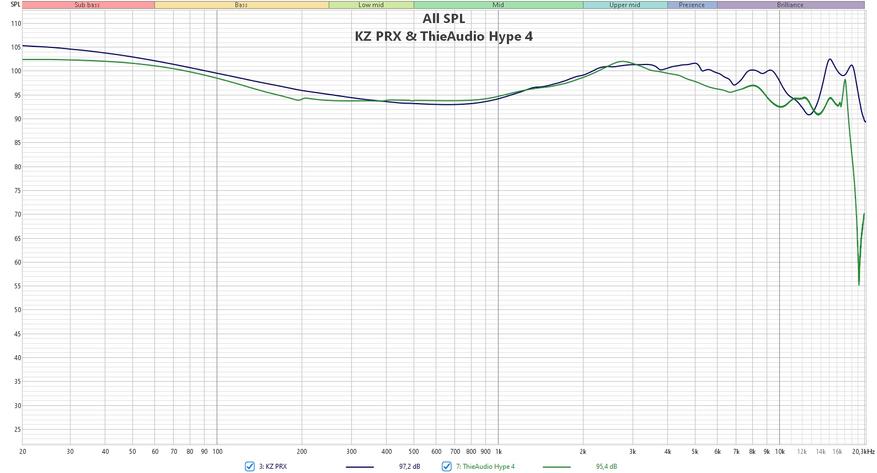The height and width of the screenshot is (473, 877).
Task: Click the 105 value on the SPL axis
Action: pyautogui.click(x=16, y=48)
